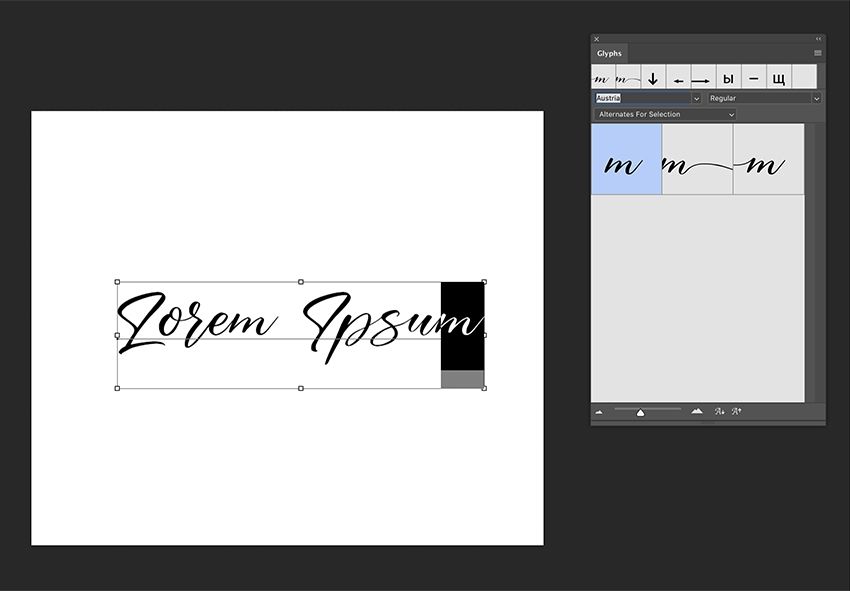Scale down glyph size button
The width and height of the screenshot is (850, 591).
click(x=719, y=412)
